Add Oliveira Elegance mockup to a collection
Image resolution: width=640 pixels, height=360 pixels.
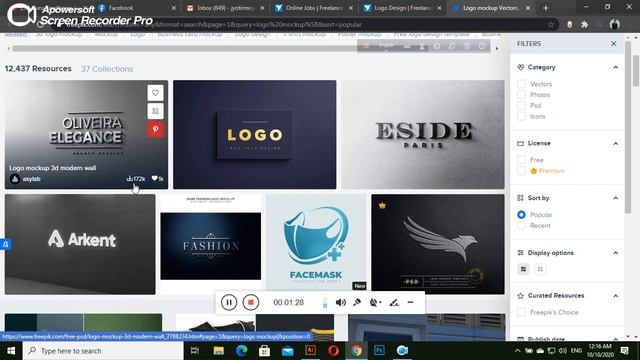(156, 111)
